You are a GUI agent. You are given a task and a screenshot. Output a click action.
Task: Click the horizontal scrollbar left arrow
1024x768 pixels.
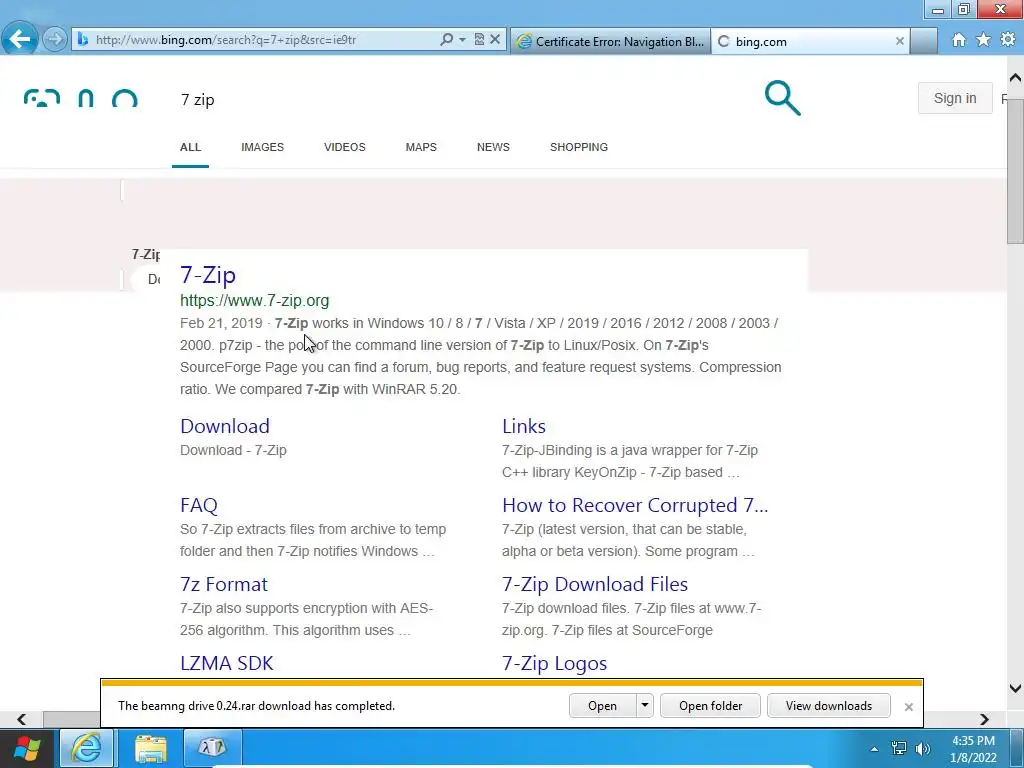(x=22, y=719)
